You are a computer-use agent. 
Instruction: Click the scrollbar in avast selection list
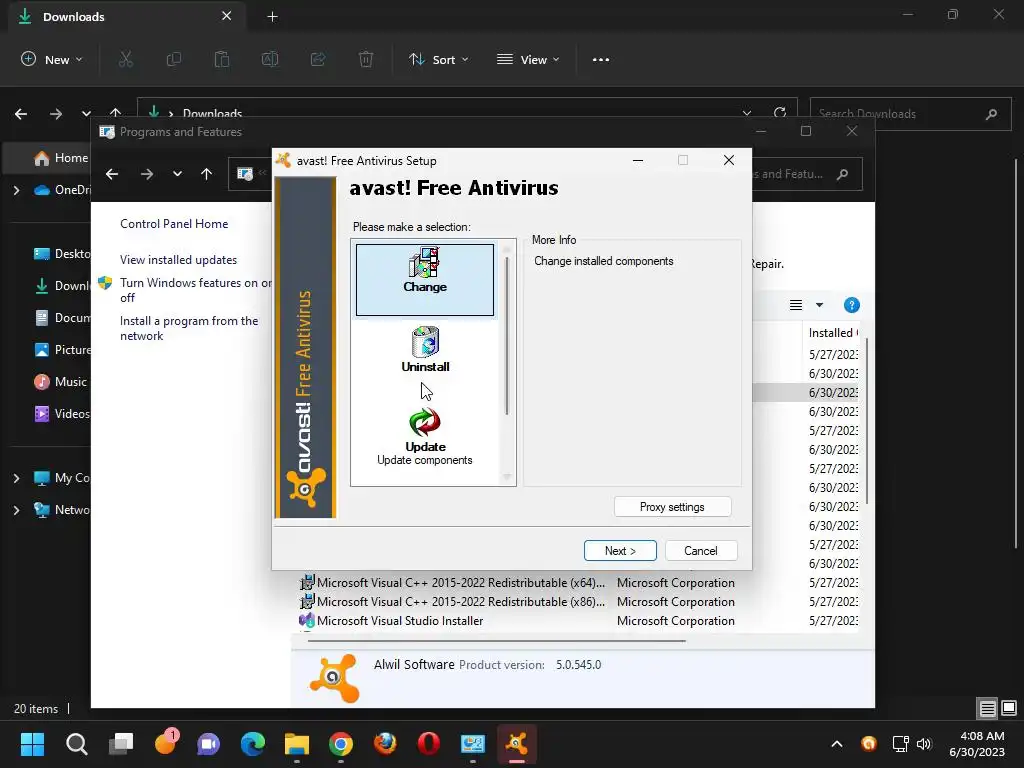(507, 336)
